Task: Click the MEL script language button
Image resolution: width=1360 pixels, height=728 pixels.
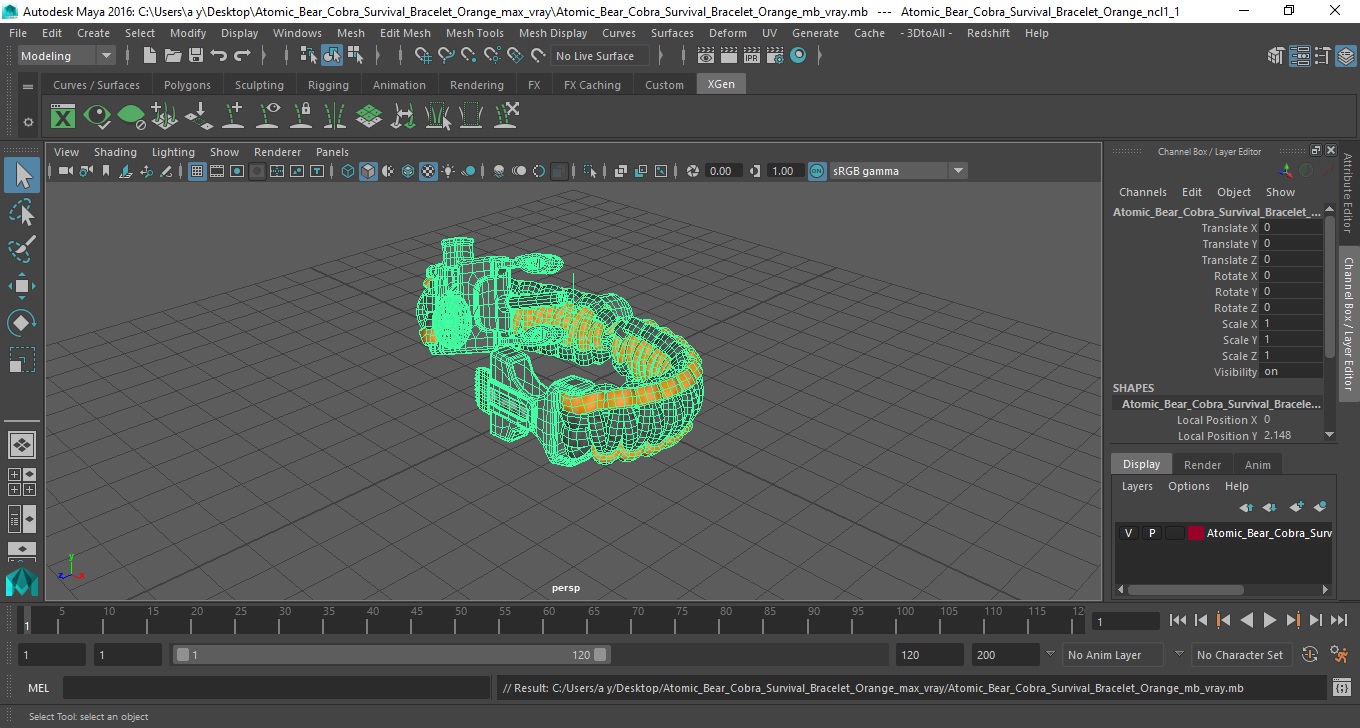Action: tap(38, 688)
